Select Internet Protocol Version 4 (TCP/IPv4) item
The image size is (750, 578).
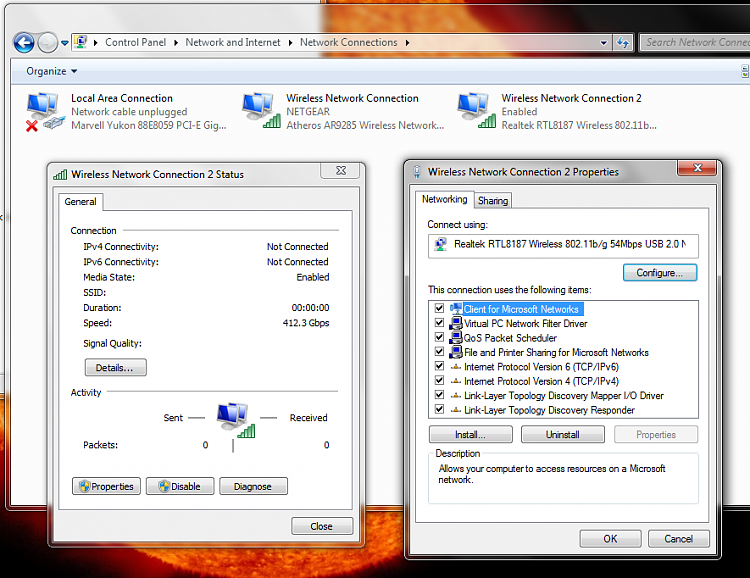[x=541, y=381]
